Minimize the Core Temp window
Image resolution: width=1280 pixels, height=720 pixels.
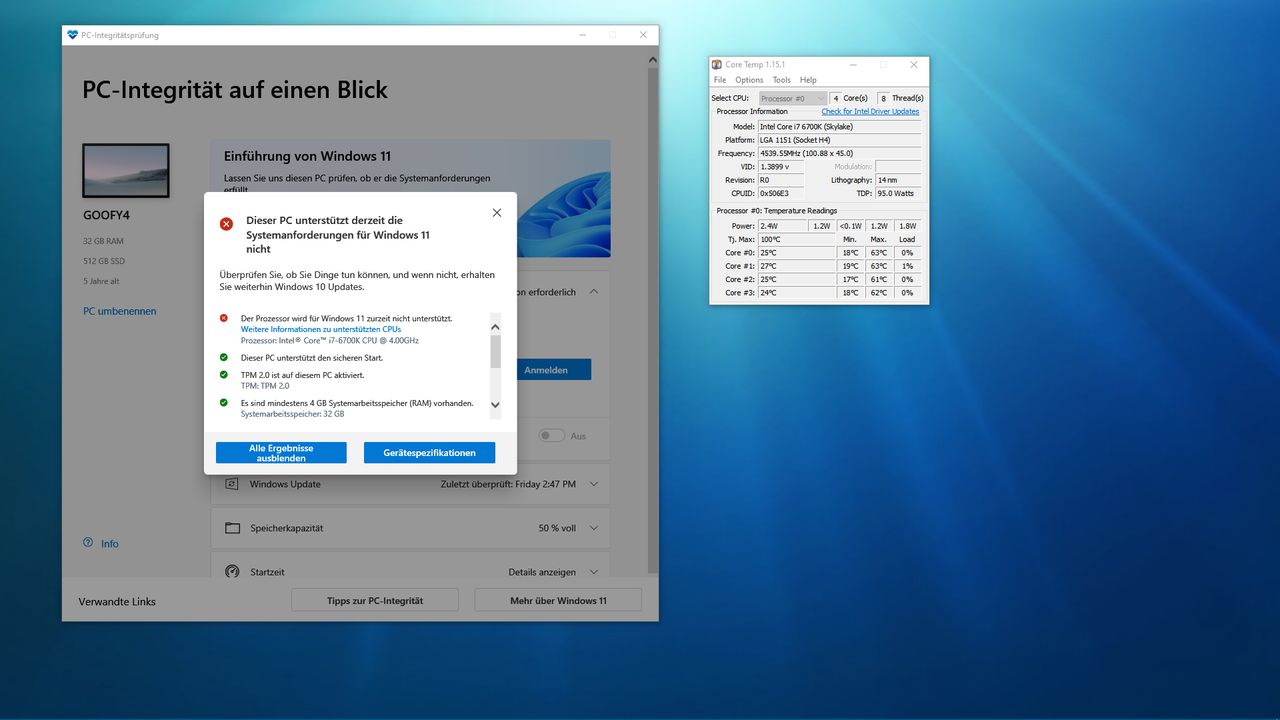[x=852, y=65]
